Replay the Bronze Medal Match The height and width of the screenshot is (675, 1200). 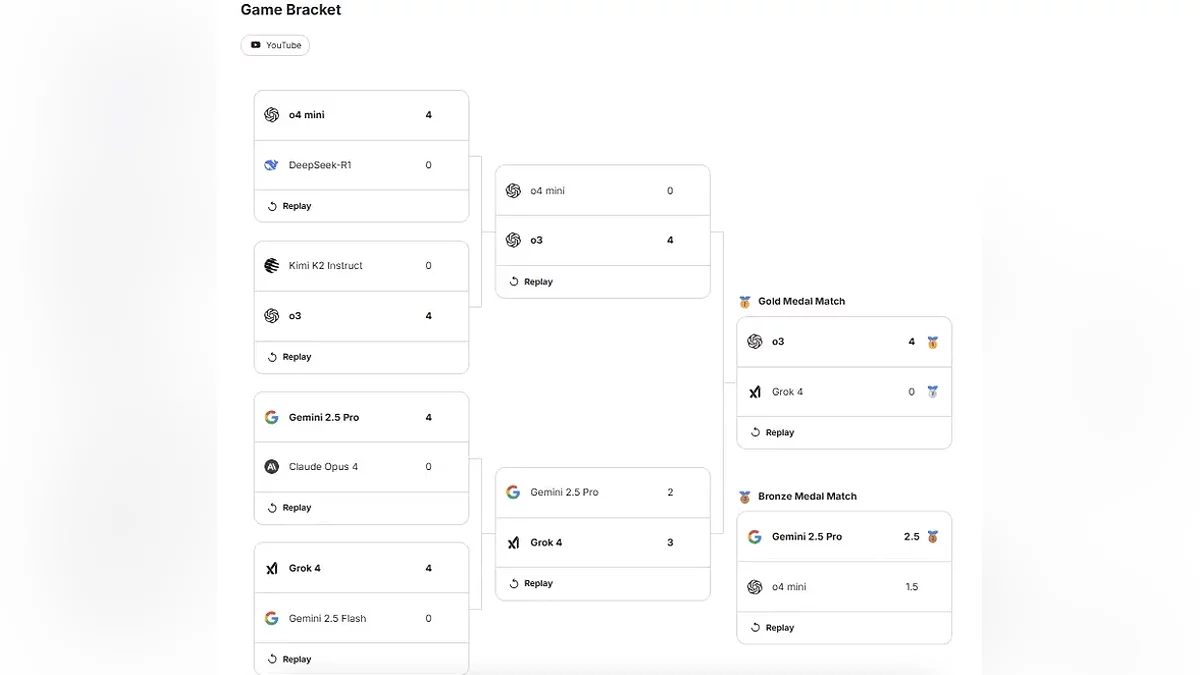(773, 628)
